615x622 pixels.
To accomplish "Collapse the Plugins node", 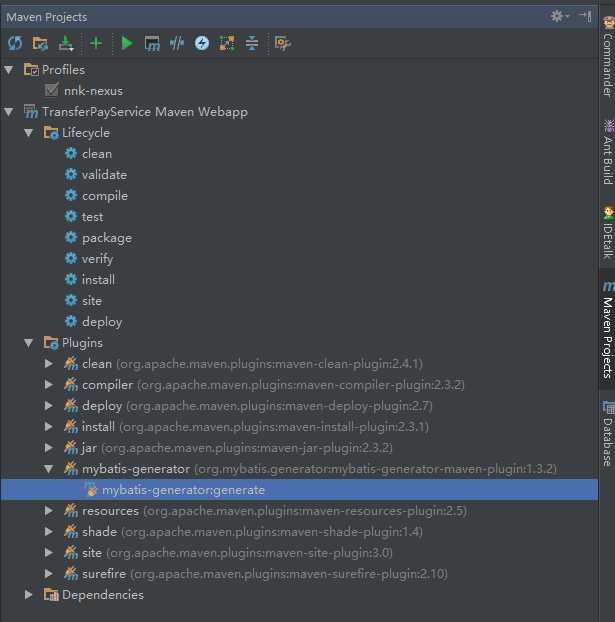I will tap(29, 343).
